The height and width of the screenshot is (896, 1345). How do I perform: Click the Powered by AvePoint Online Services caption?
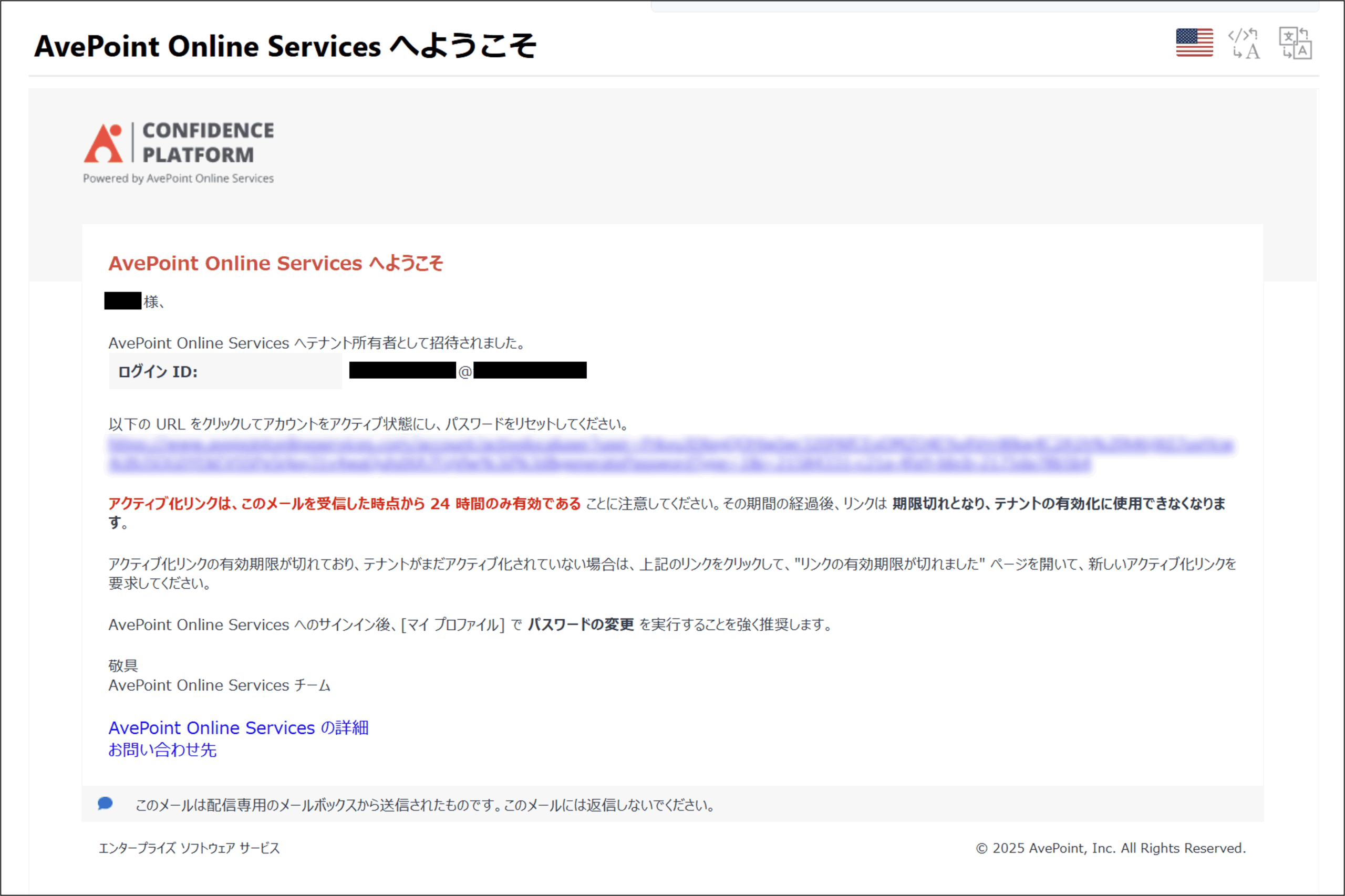178,178
